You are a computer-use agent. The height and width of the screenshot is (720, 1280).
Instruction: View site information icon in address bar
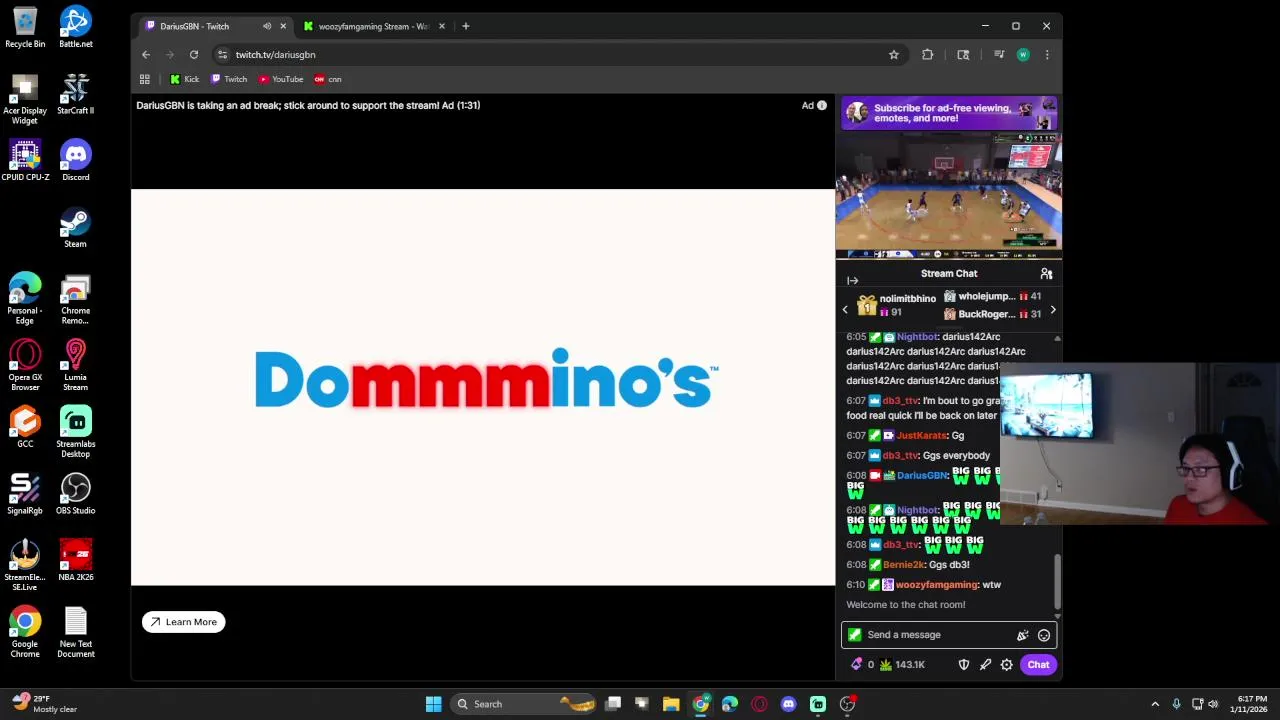[x=223, y=55]
